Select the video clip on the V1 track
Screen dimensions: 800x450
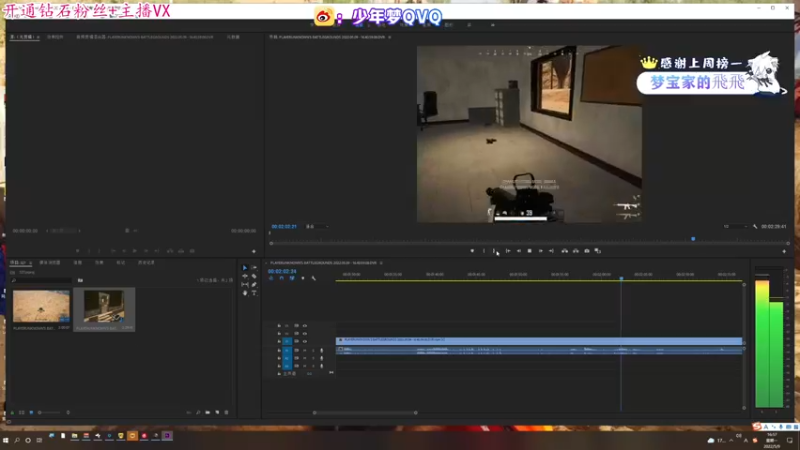coord(539,341)
